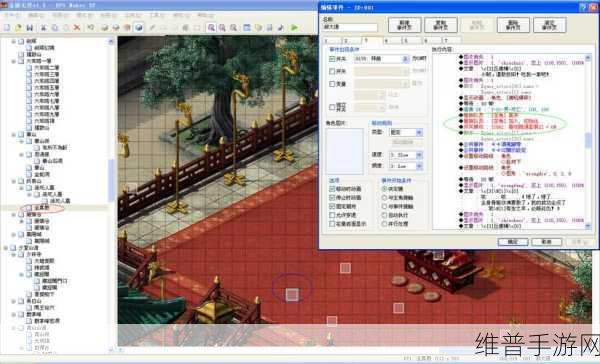Click the New Event Page button
The width and height of the screenshot is (600, 364).
(404, 25)
